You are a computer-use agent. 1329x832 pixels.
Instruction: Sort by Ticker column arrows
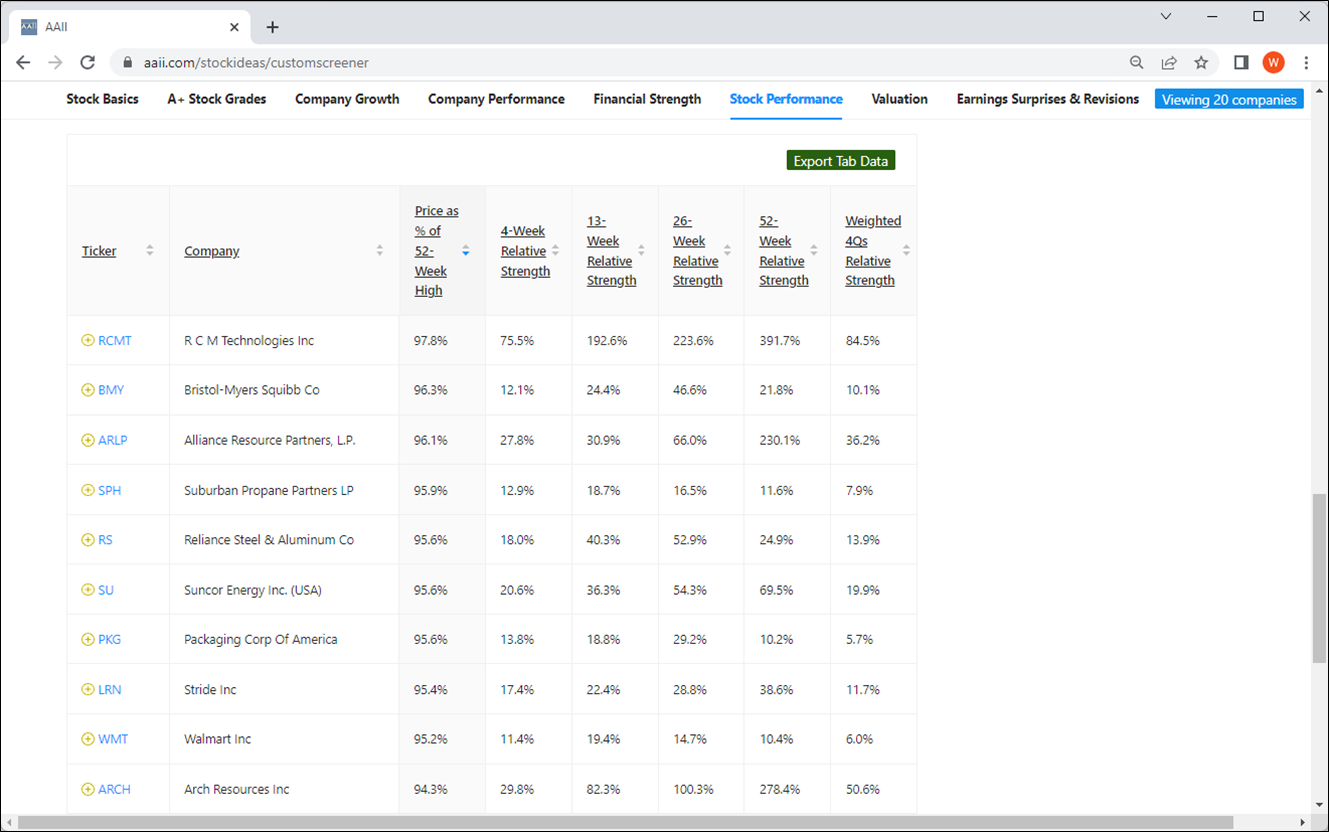150,251
